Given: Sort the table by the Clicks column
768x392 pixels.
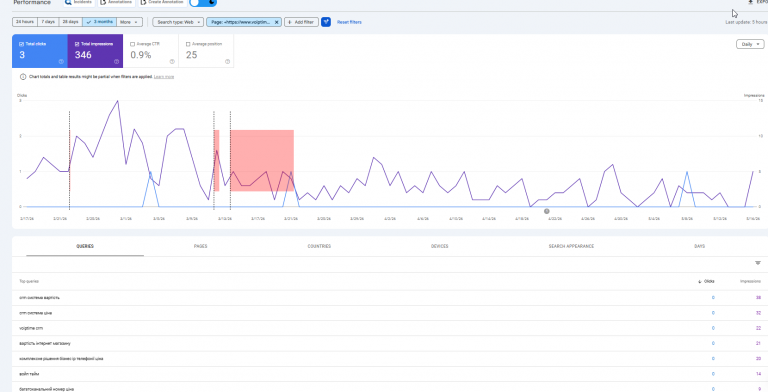Looking at the screenshot, I should click(706, 281).
